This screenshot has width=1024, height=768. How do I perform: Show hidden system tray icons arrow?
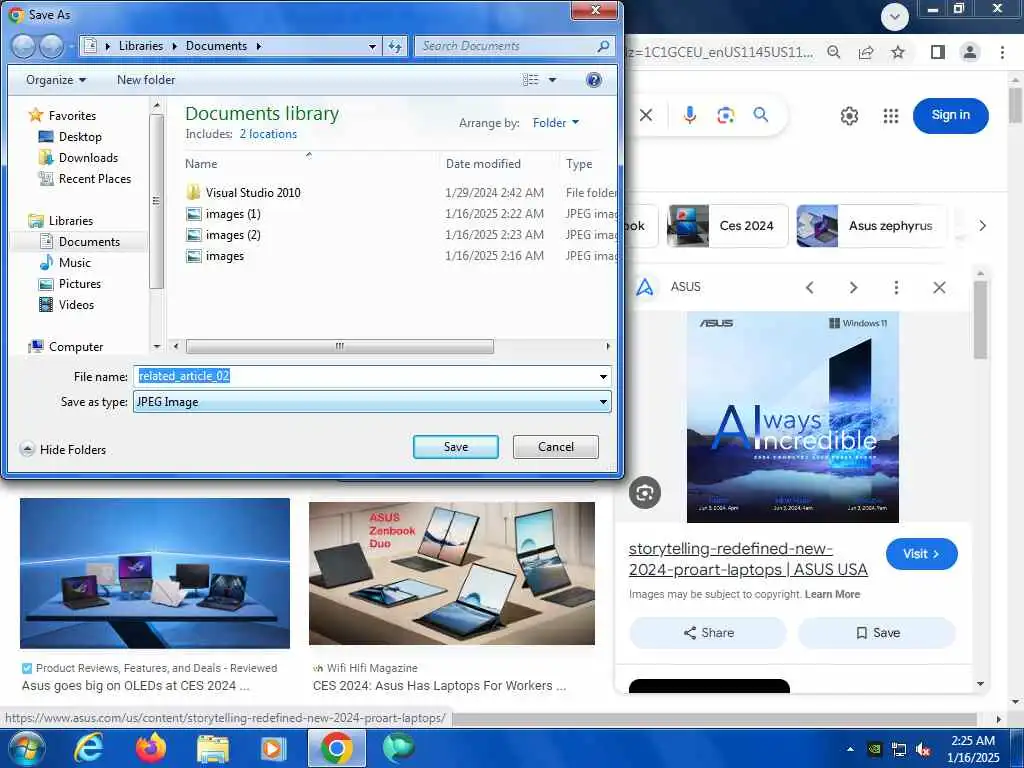850,749
